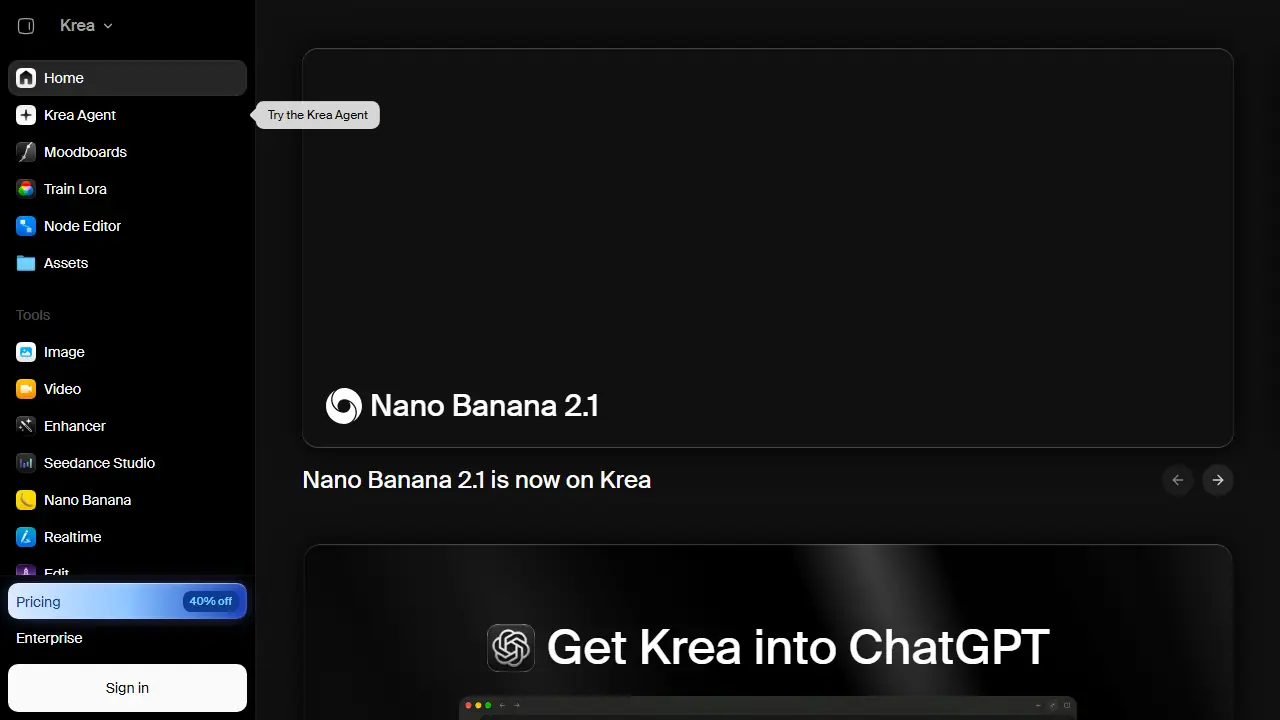
Task: Open the Pricing page
Action: pyautogui.click(x=127, y=601)
